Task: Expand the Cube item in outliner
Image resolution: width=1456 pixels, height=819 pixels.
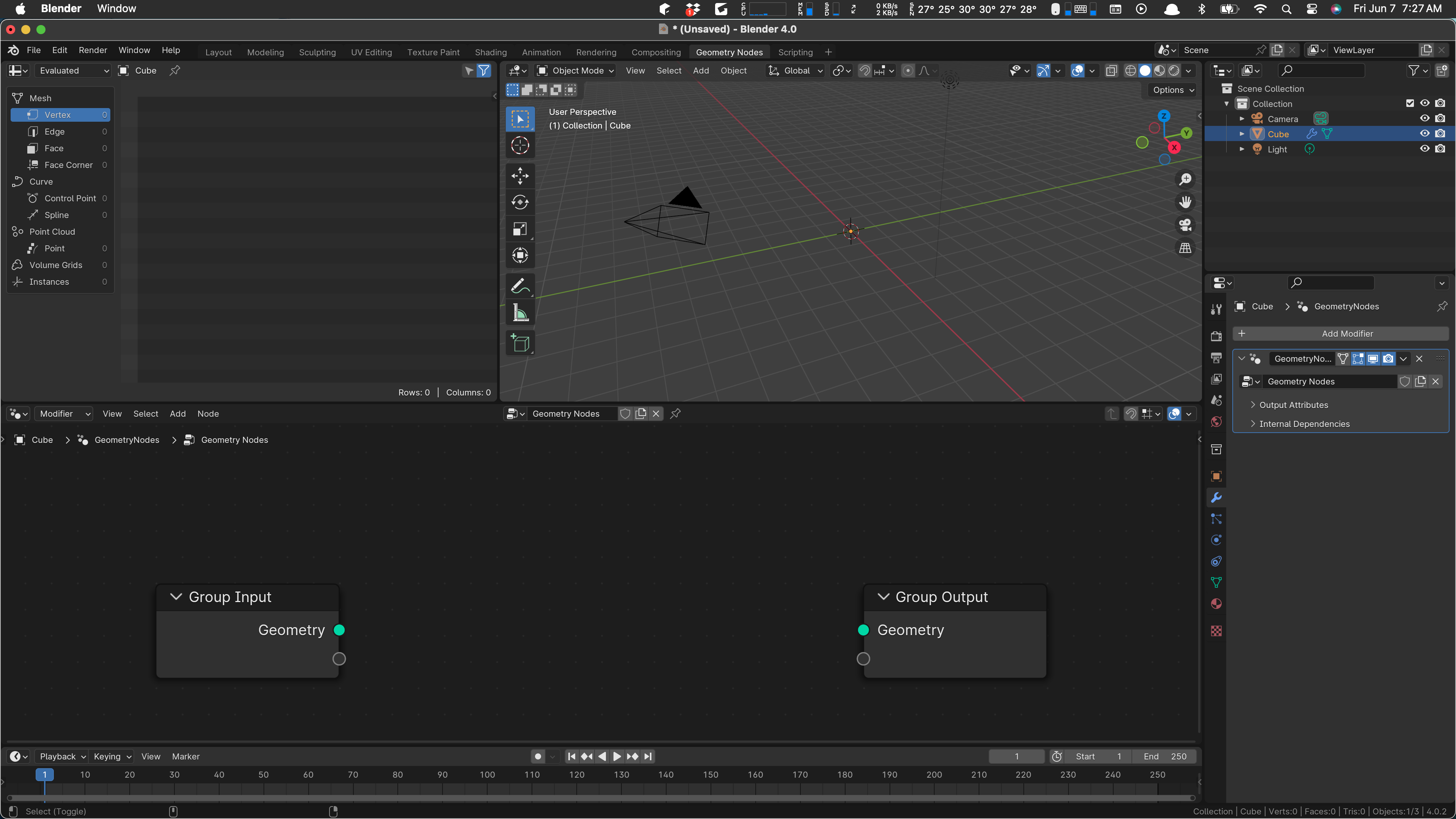Action: point(1242,134)
